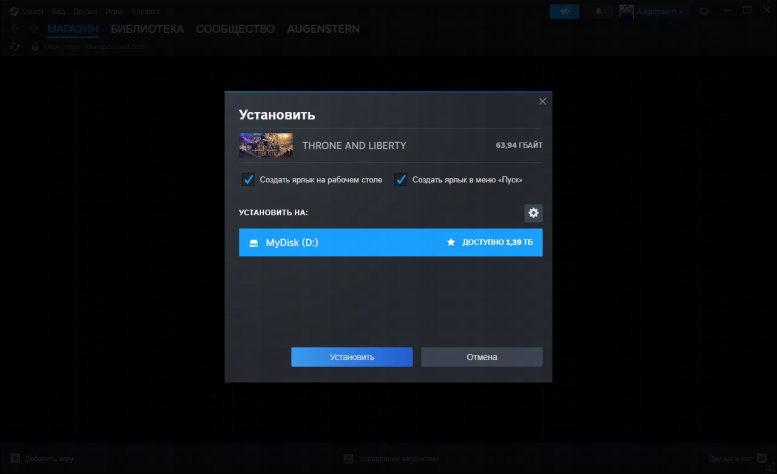
Task: Switch to the БИБЛИОТЕКА tab
Action: click(x=147, y=29)
